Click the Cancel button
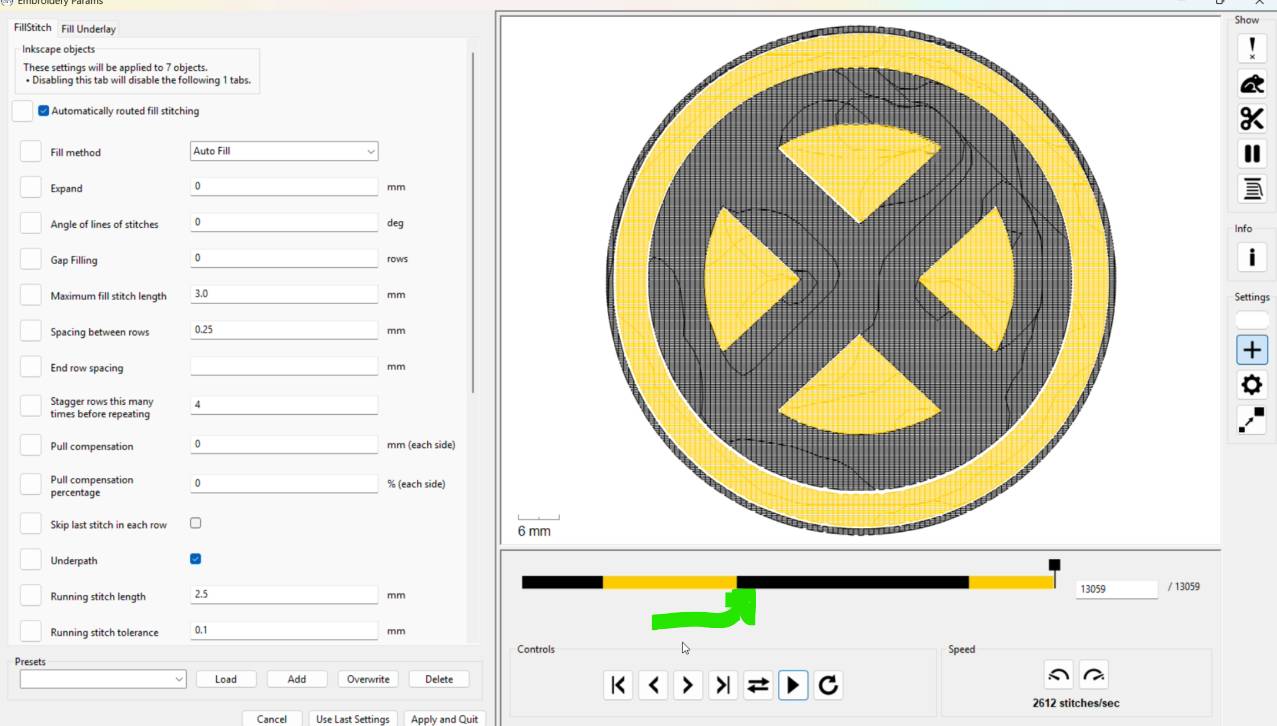The height and width of the screenshot is (726, 1277). [272, 718]
